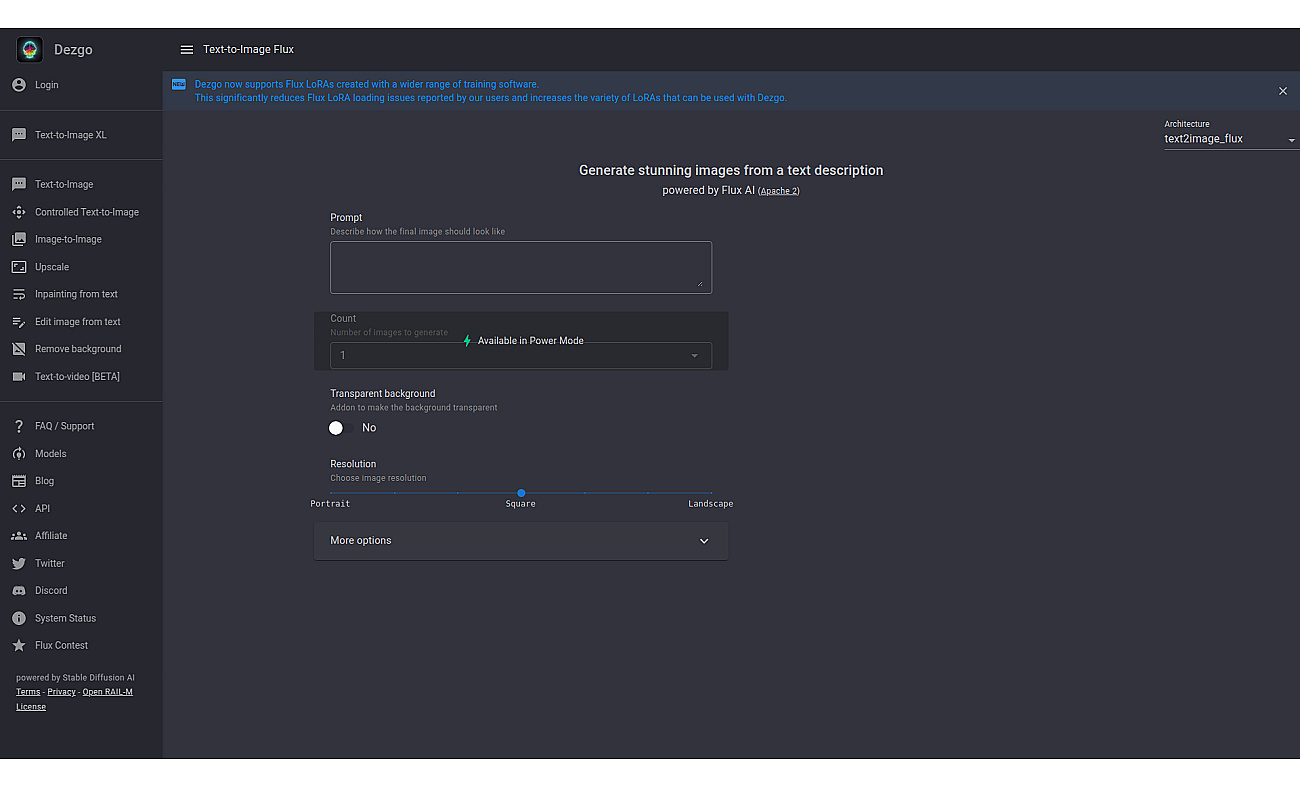Image resolution: width=1300 pixels, height=788 pixels.
Task: Click the Edit image from text icon
Action: point(19,322)
